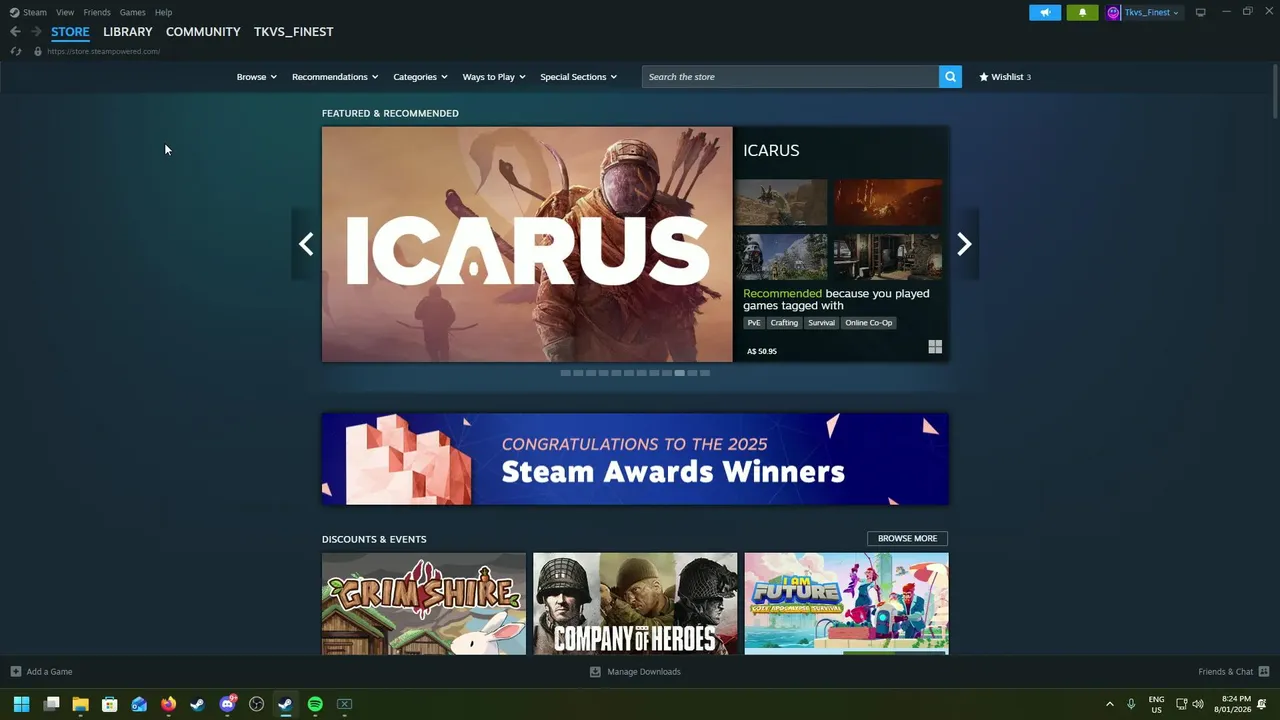Click the store page vertical scrollbar

(1275, 90)
